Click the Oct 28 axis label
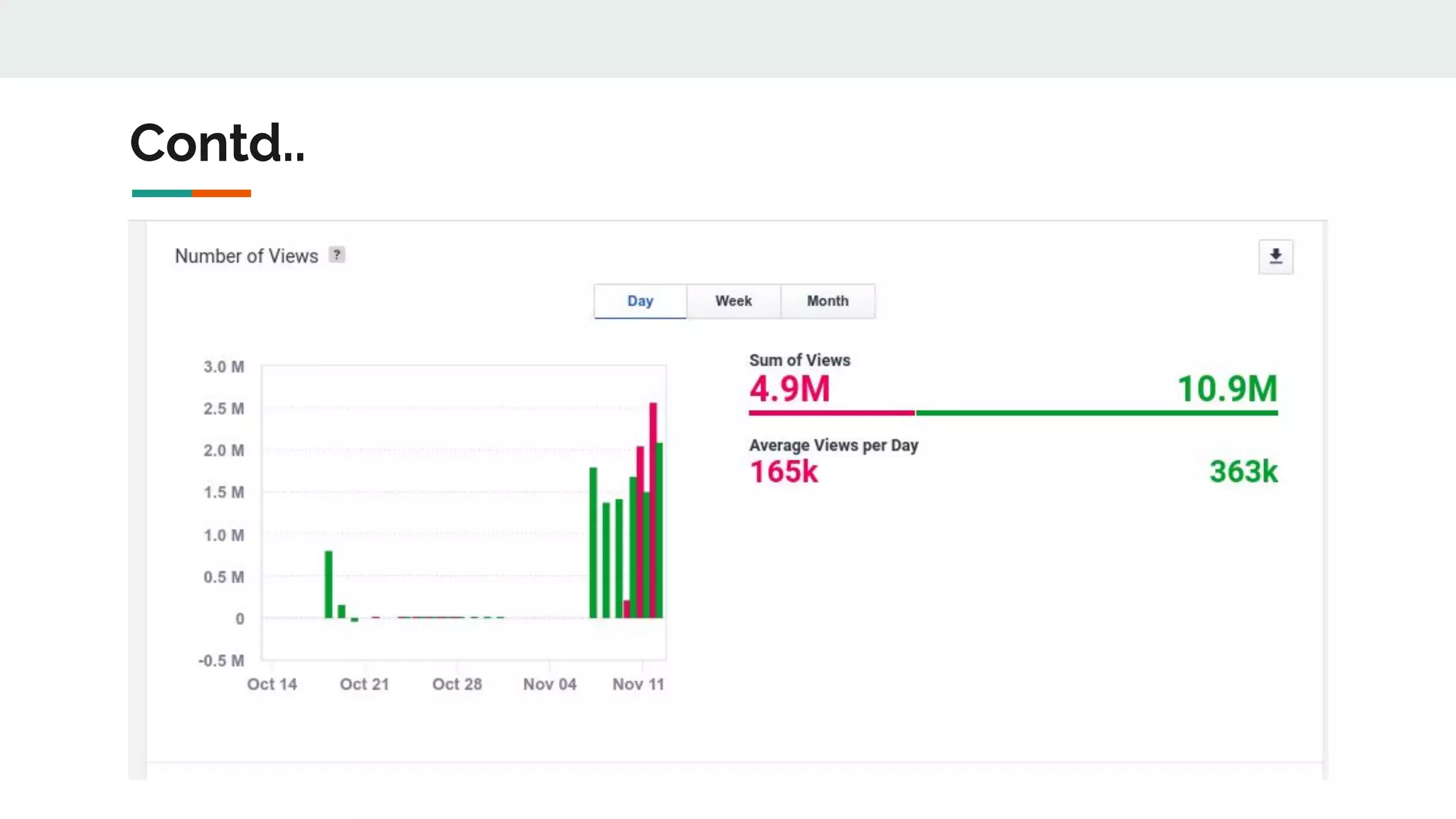Screen dimensions: 1456x819 coord(456,684)
